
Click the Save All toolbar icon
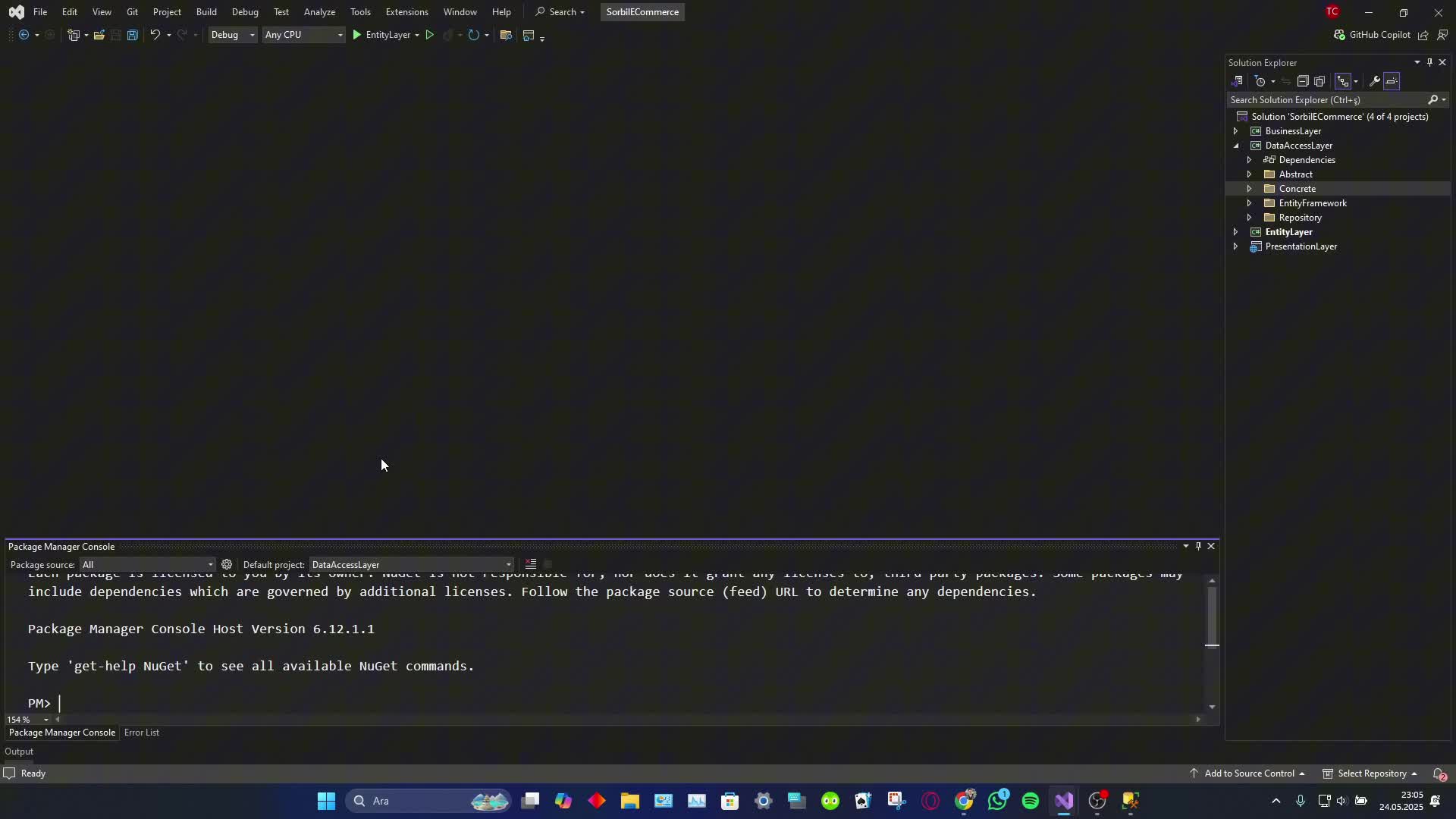pos(133,35)
